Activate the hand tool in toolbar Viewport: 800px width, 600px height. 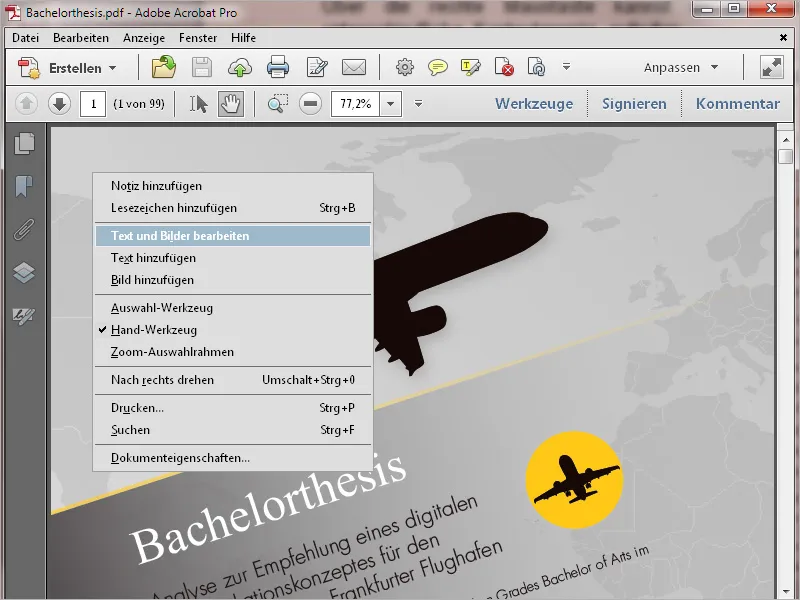tap(231, 104)
